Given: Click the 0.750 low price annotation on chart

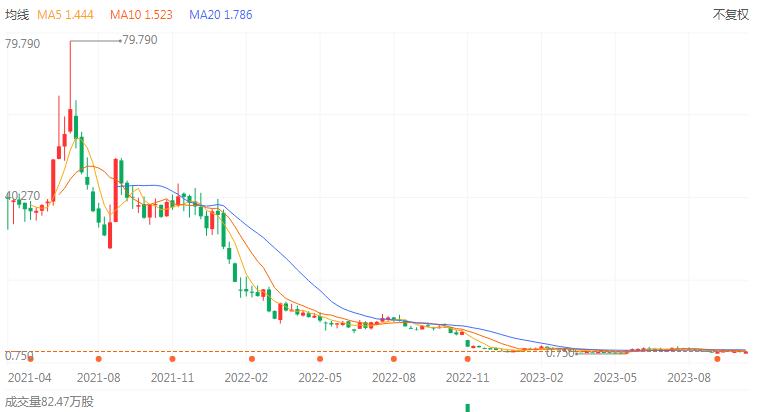Looking at the screenshot, I should click(x=560, y=352).
